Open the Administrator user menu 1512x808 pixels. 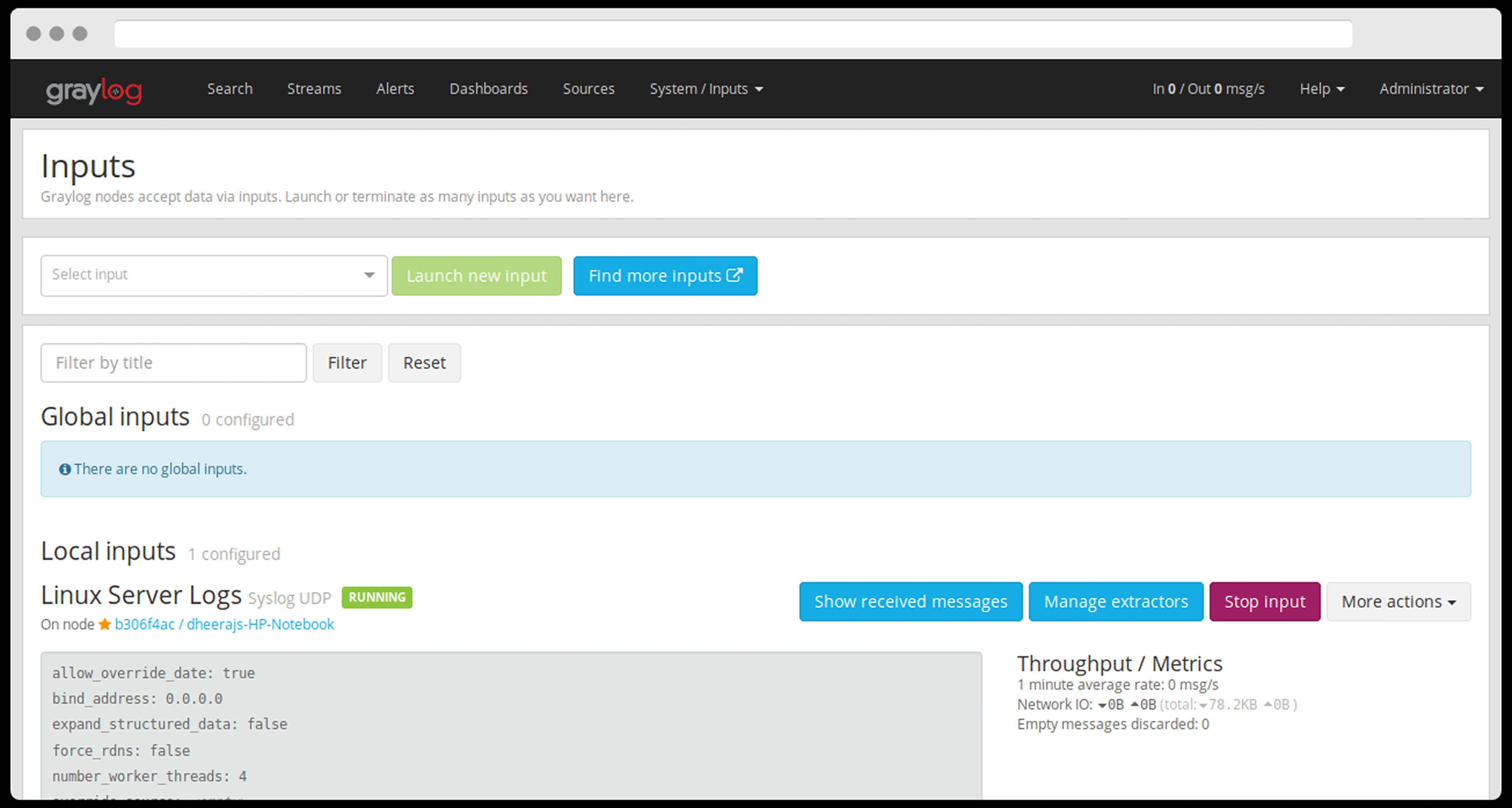pyautogui.click(x=1431, y=88)
